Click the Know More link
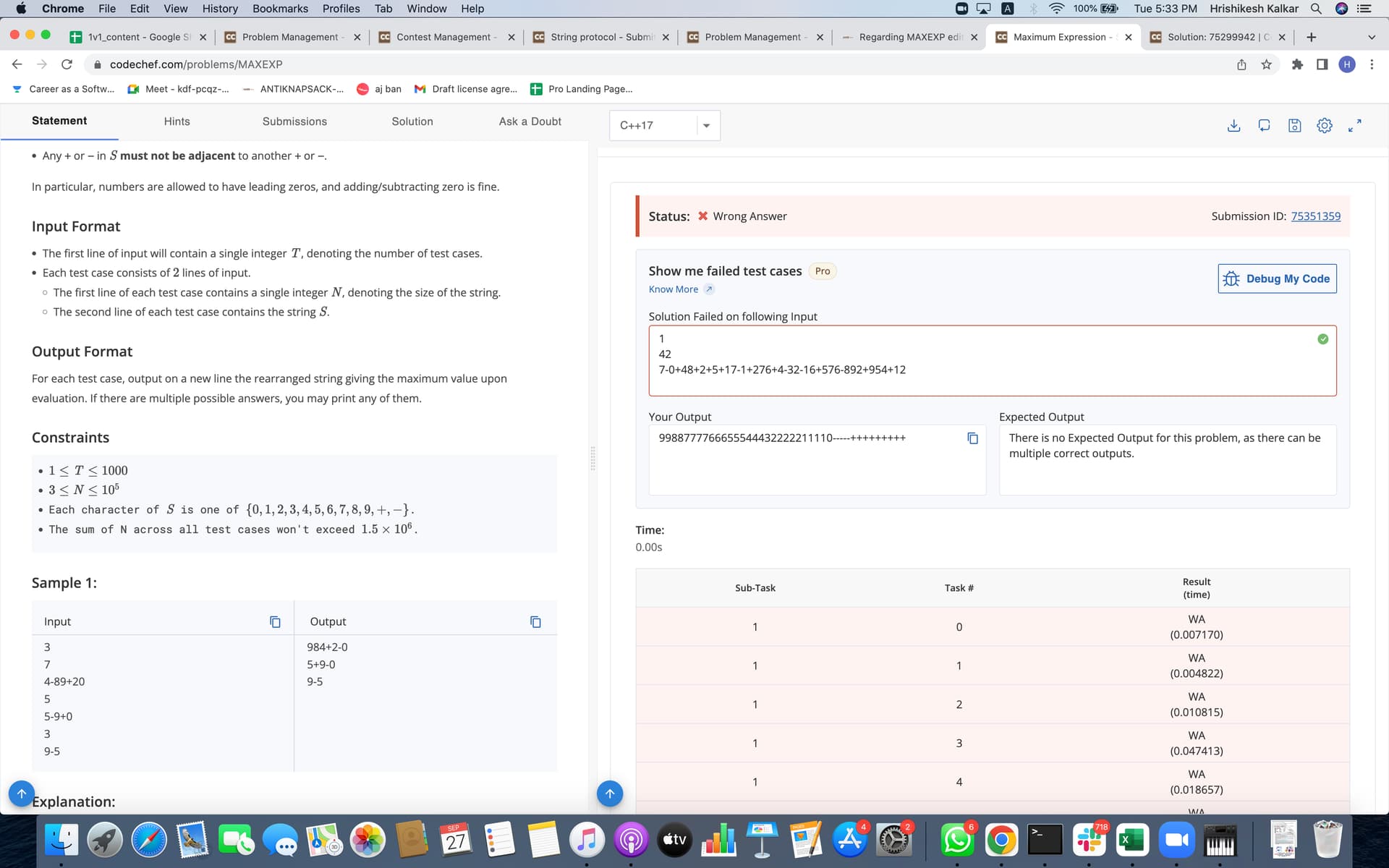This screenshot has width=1389, height=868. point(674,289)
